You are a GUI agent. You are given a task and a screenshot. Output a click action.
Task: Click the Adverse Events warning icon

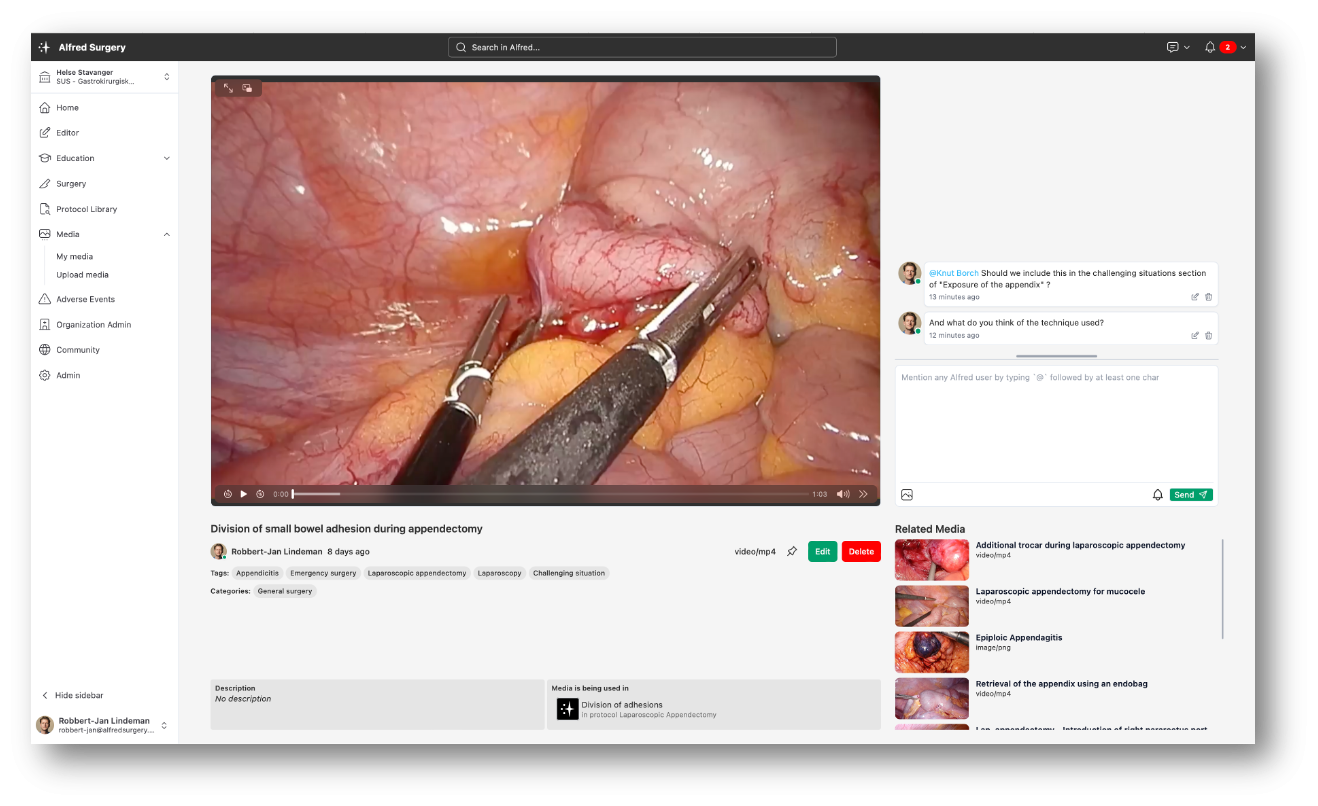[x=44, y=299]
